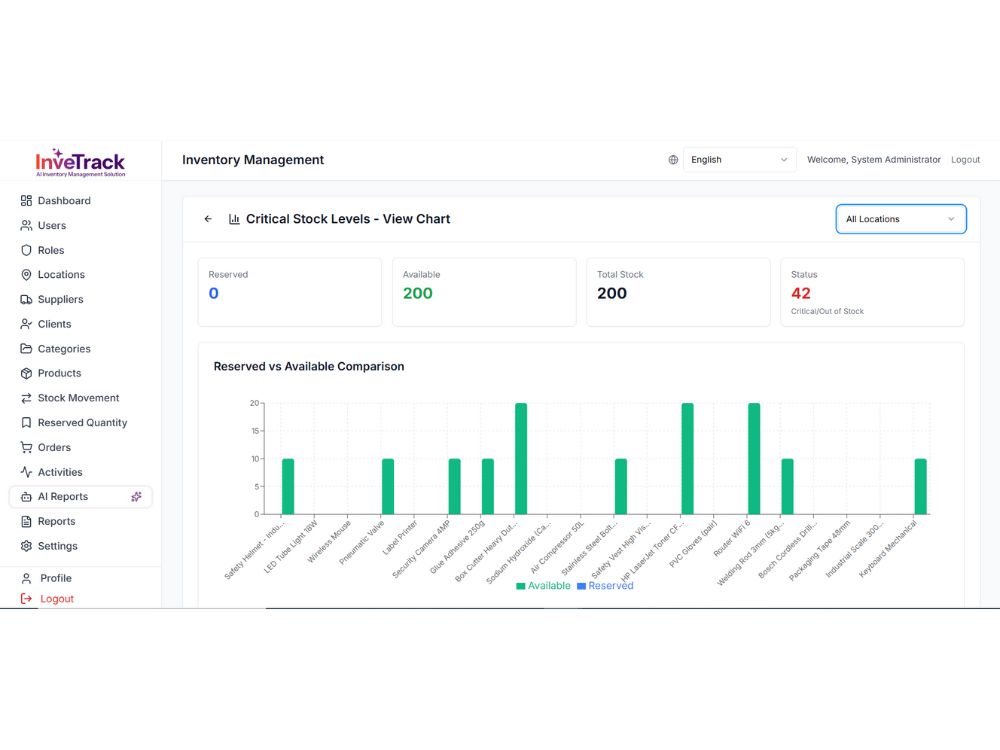Click the bar chart icon in title
This screenshot has width=1000, height=750.
click(x=234, y=219)
